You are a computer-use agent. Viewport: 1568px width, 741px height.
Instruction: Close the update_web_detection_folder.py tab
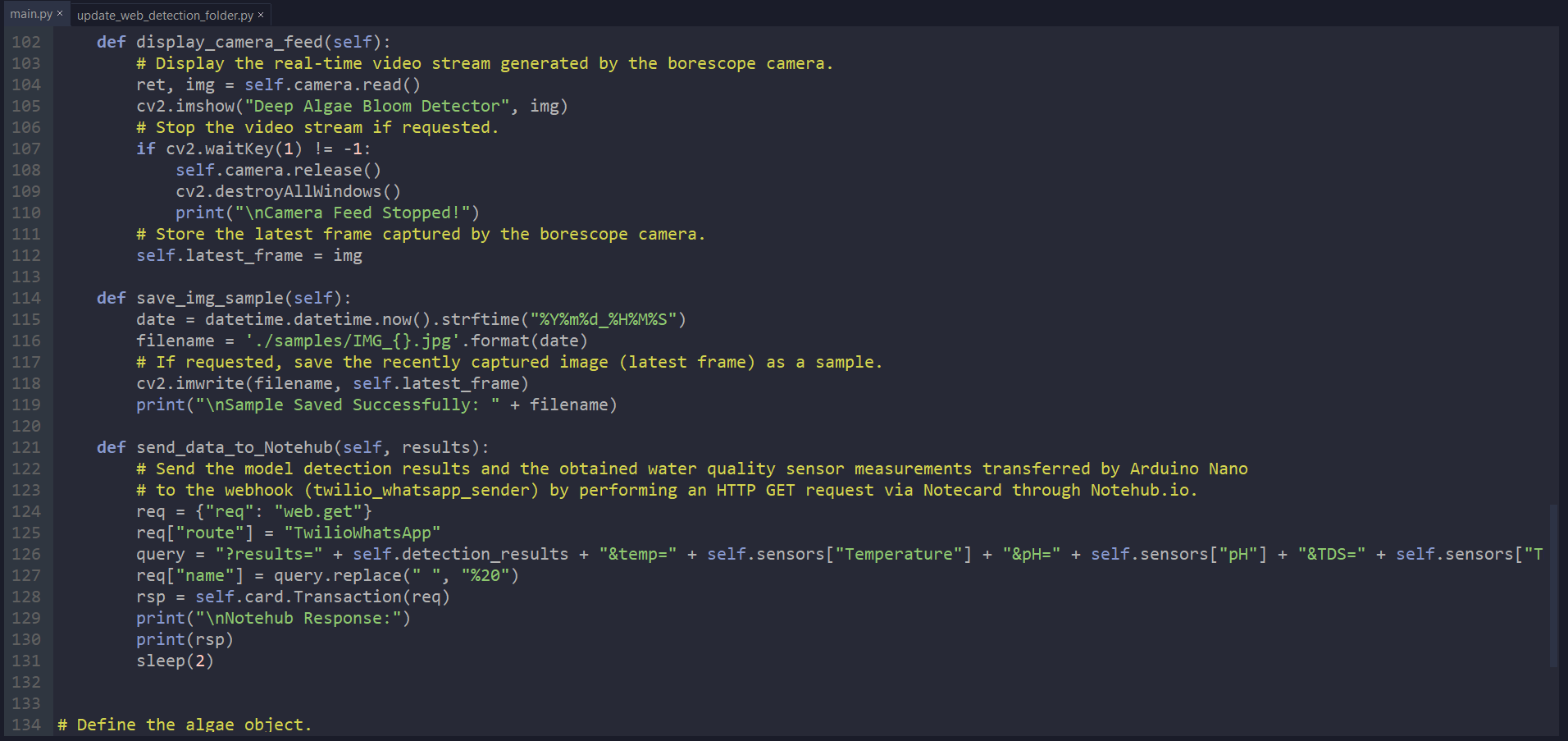tap(261, 15)
